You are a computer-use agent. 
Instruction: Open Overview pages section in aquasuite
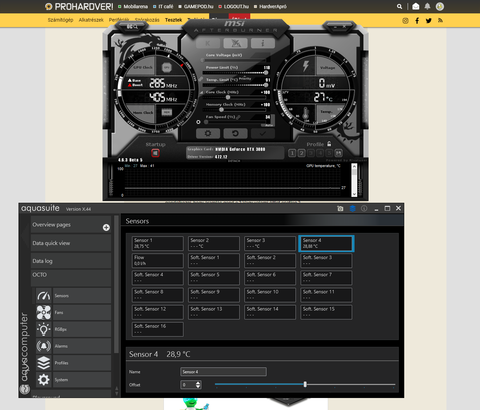click(x=71, y=225)
